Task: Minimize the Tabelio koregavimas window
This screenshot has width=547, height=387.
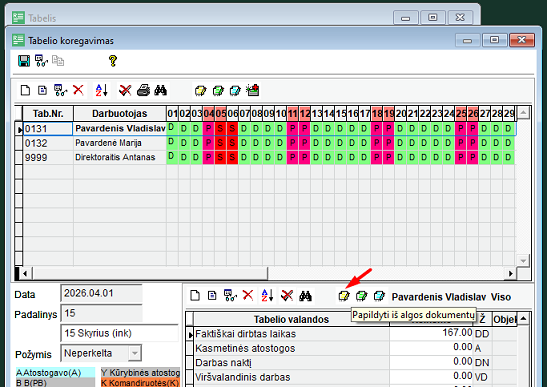Action: tap(467, 40)
